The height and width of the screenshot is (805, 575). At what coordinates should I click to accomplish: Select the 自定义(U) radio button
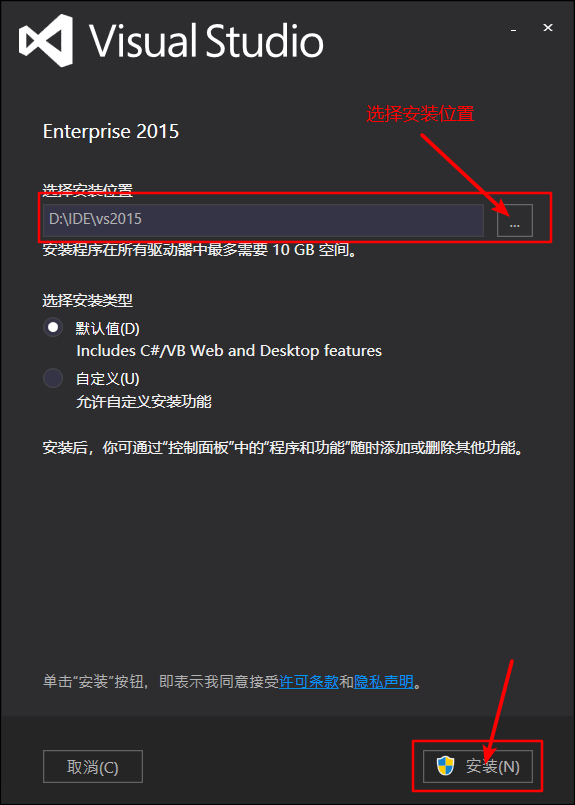click(x=53, y=378)
